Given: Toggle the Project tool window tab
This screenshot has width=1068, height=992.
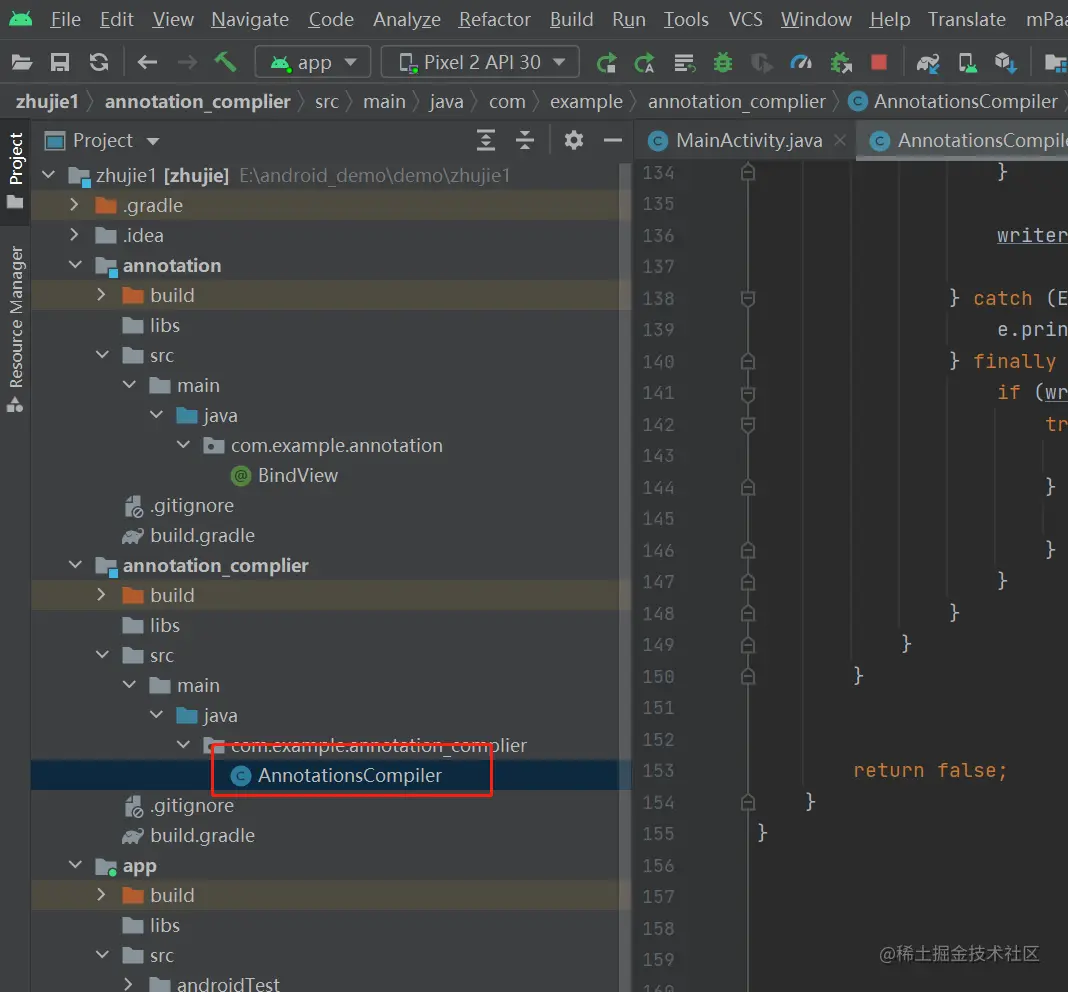Looking at the screenshot, I should pyautogui.click(x=15, y=171).
